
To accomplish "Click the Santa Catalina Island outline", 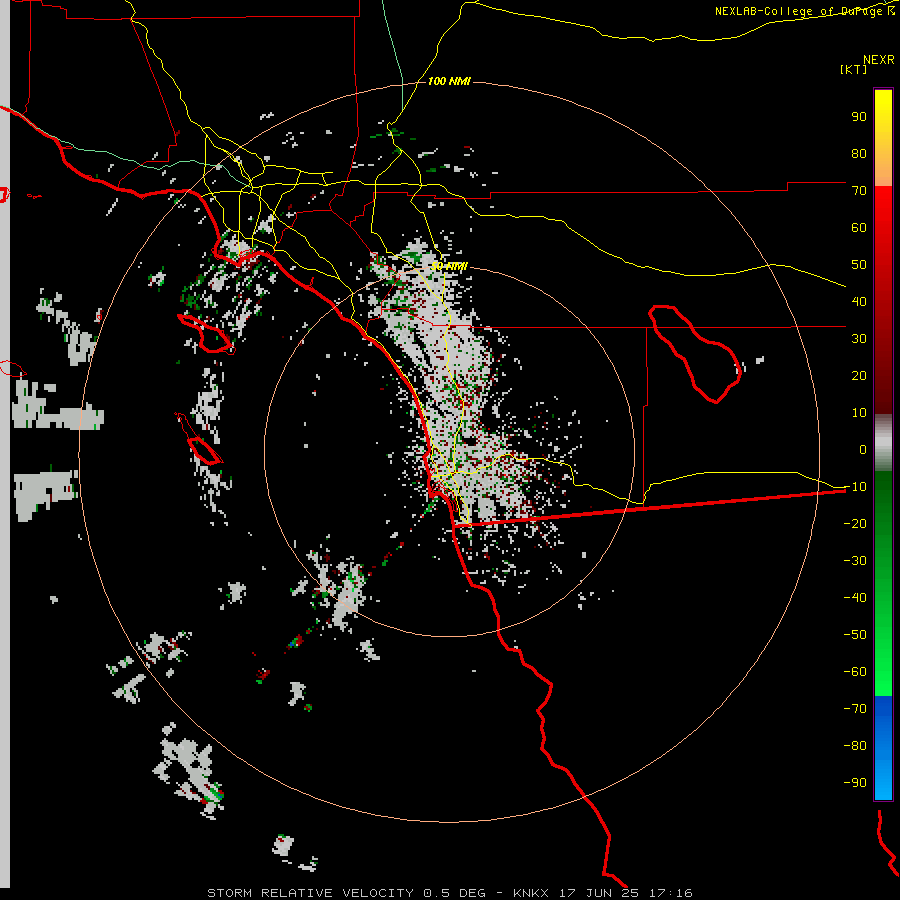I will 207,333.
